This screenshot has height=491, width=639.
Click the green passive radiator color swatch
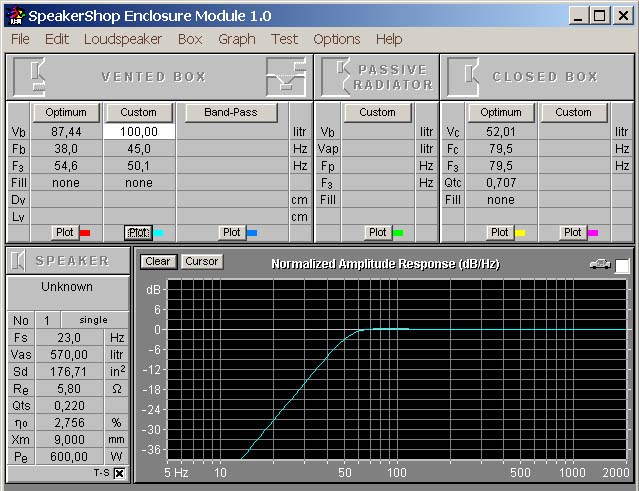(398, 233)
